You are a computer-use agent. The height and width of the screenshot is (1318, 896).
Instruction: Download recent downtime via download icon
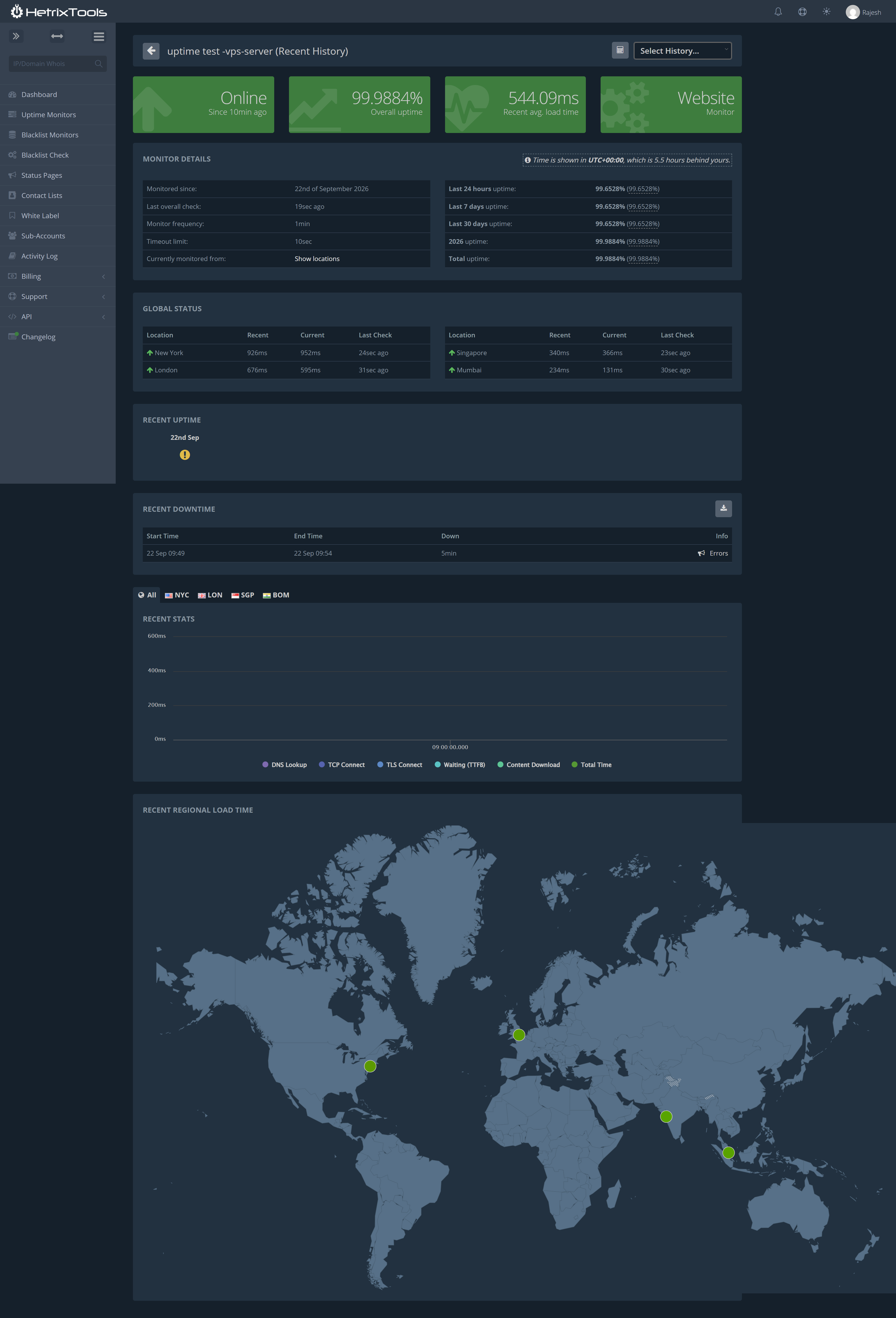tap(723, 509)
